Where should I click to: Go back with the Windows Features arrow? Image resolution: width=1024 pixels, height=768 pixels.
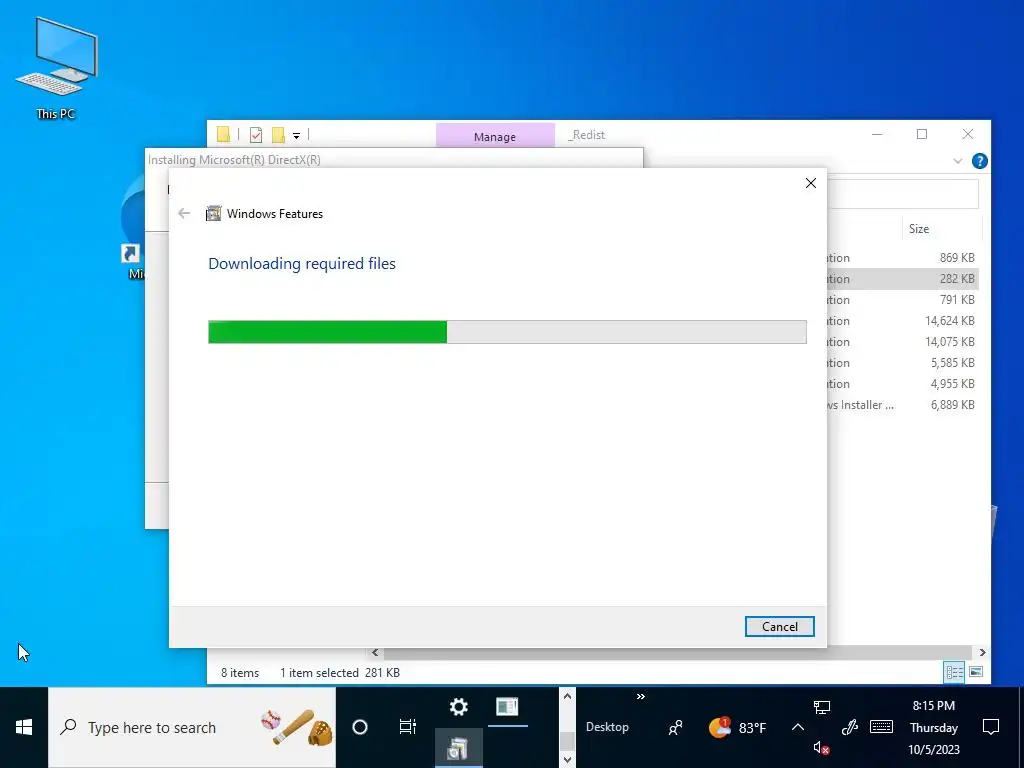pos(184,214)
